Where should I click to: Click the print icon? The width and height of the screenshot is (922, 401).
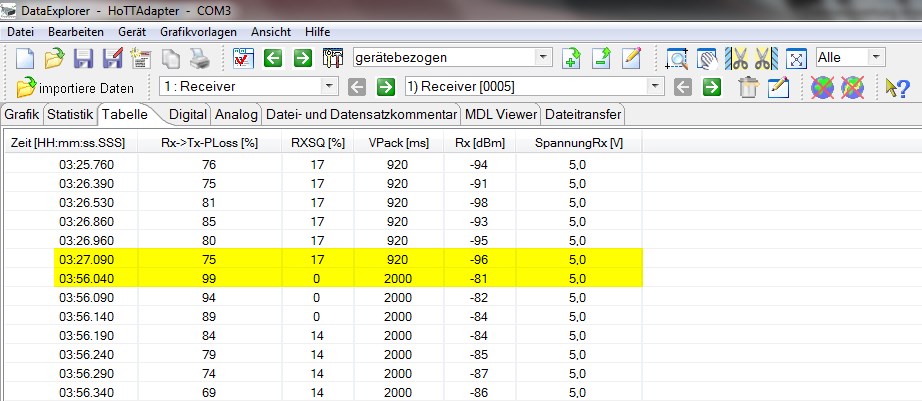(x=199, y=58)
